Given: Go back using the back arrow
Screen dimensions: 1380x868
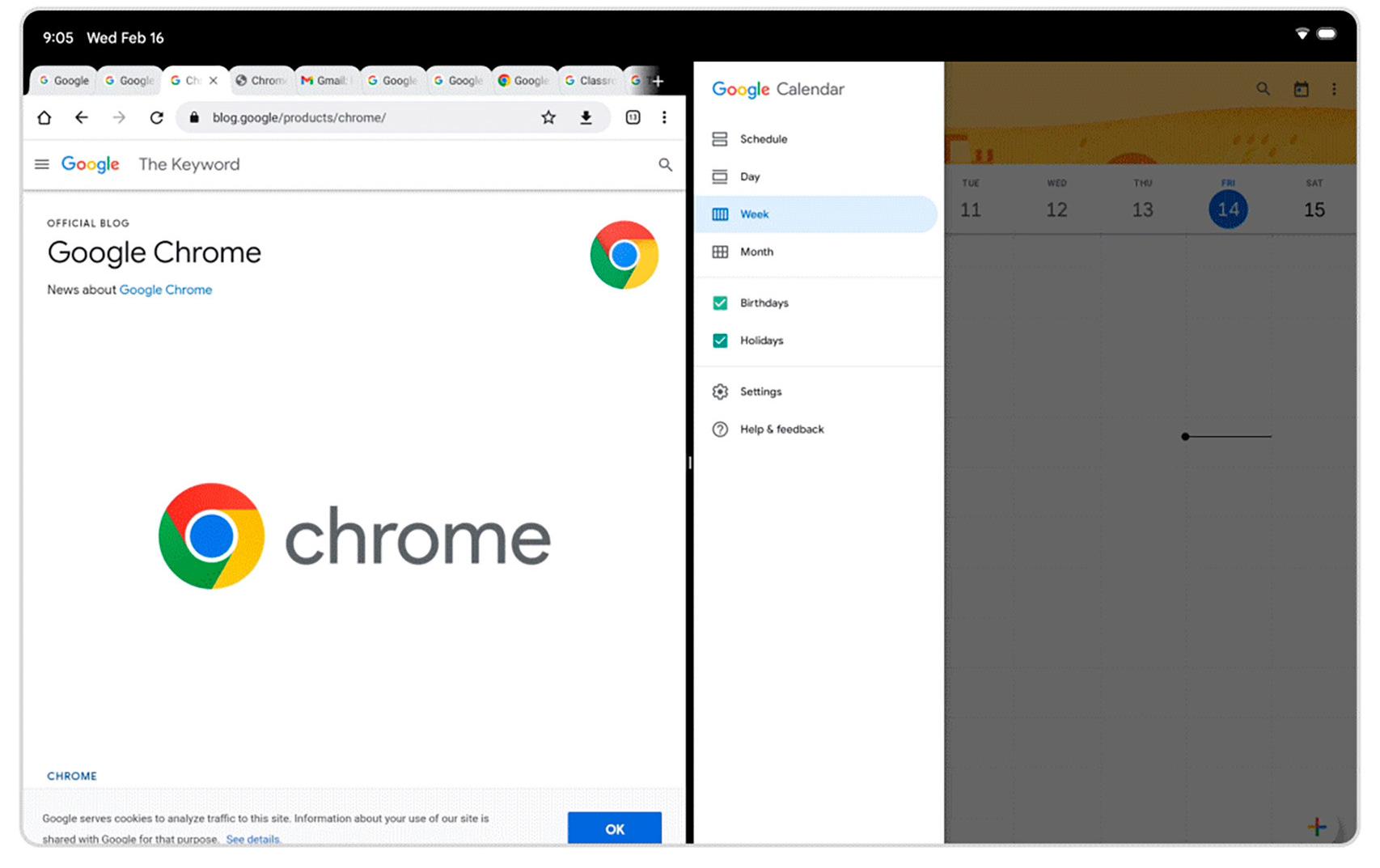Looking at the screenshot, I should [x=82, y=118].
